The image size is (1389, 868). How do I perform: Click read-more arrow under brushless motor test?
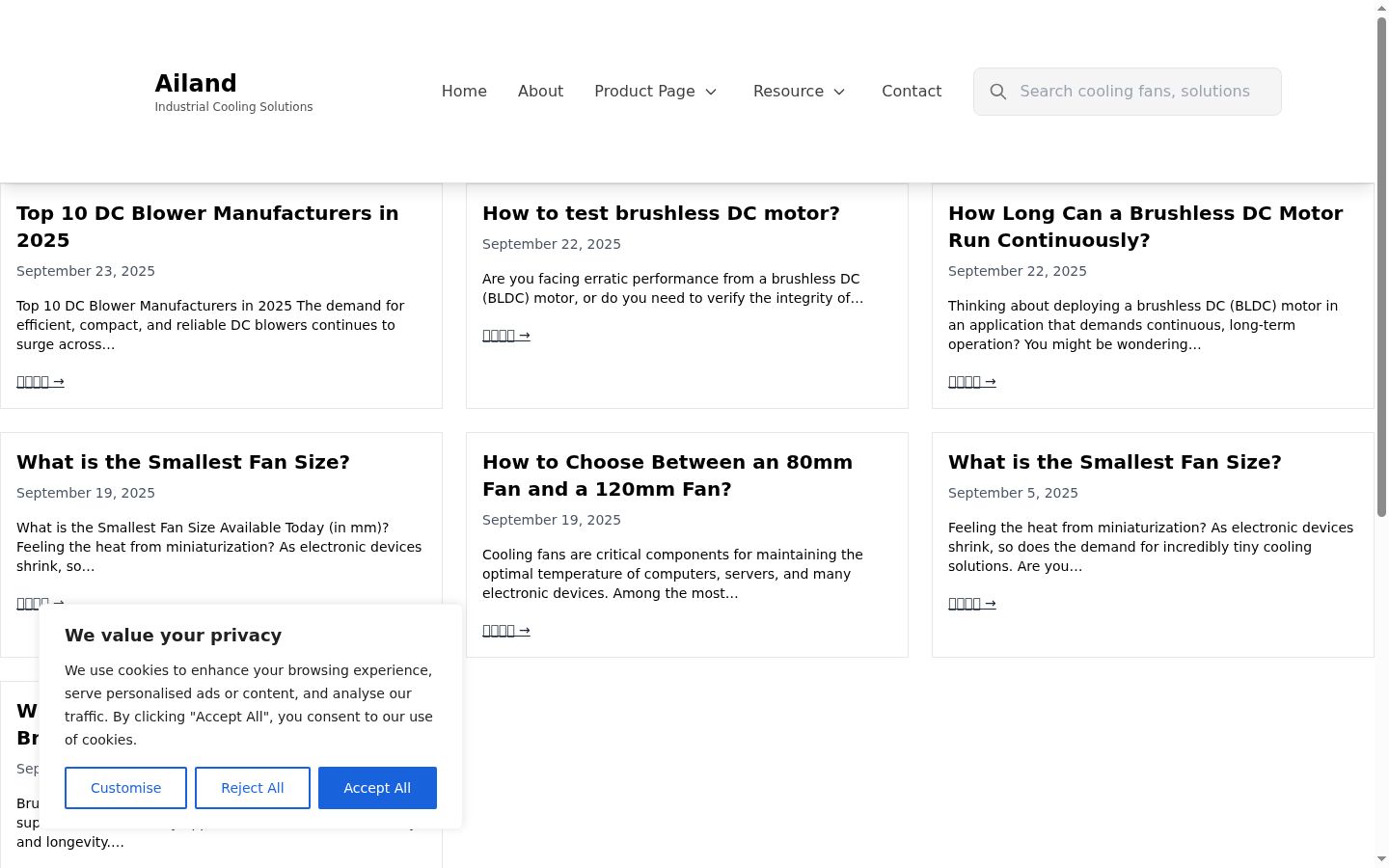[506, 336]
